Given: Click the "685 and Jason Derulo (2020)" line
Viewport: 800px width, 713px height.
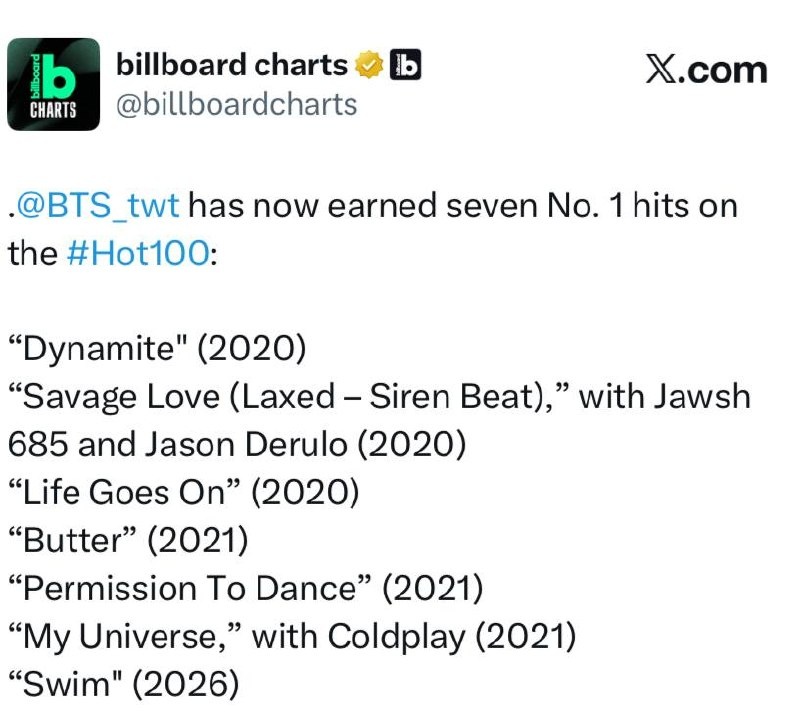Looking at the screenshot, I should pos(237,445).
